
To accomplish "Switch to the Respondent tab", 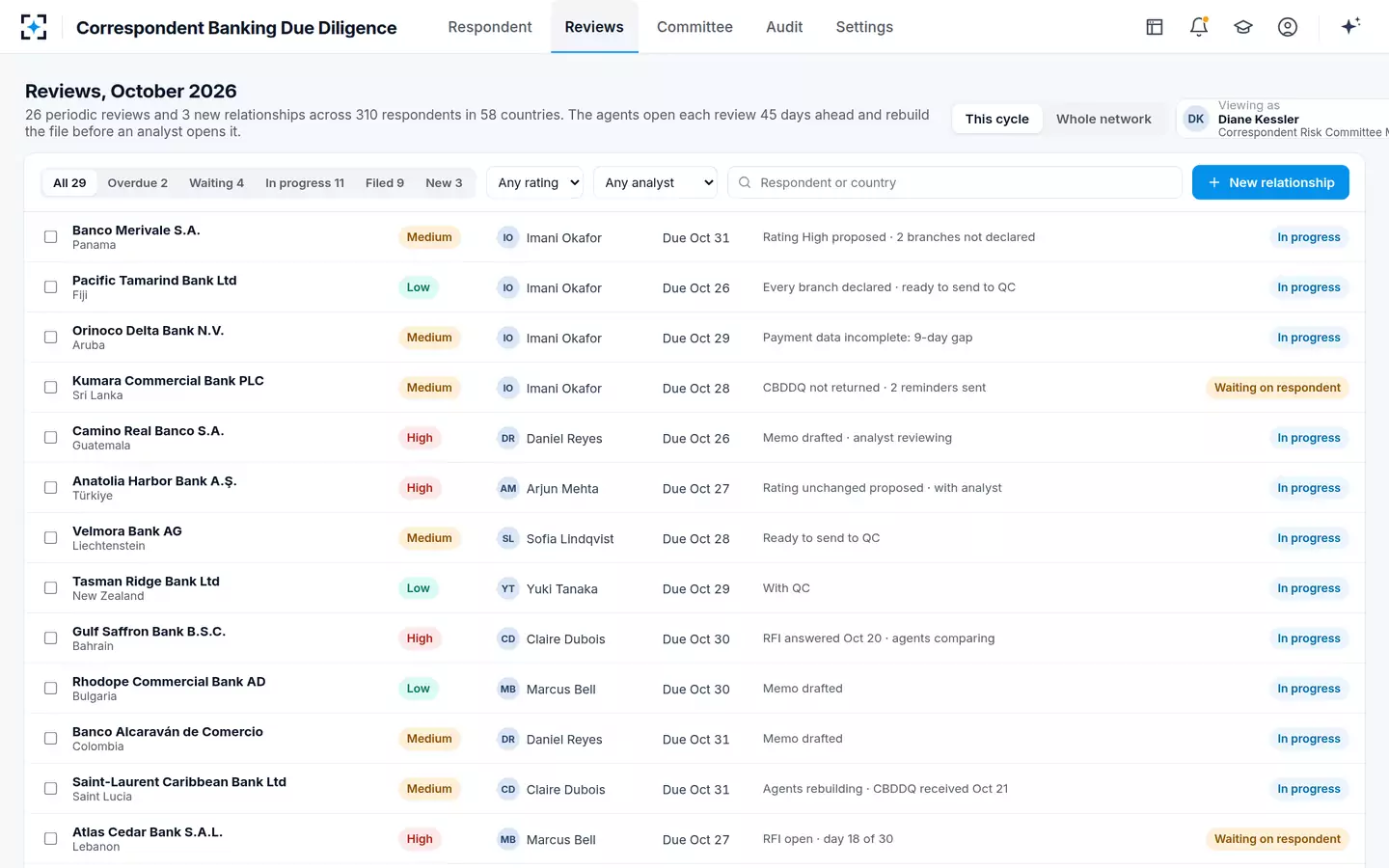I will click(x=490, y=27).
